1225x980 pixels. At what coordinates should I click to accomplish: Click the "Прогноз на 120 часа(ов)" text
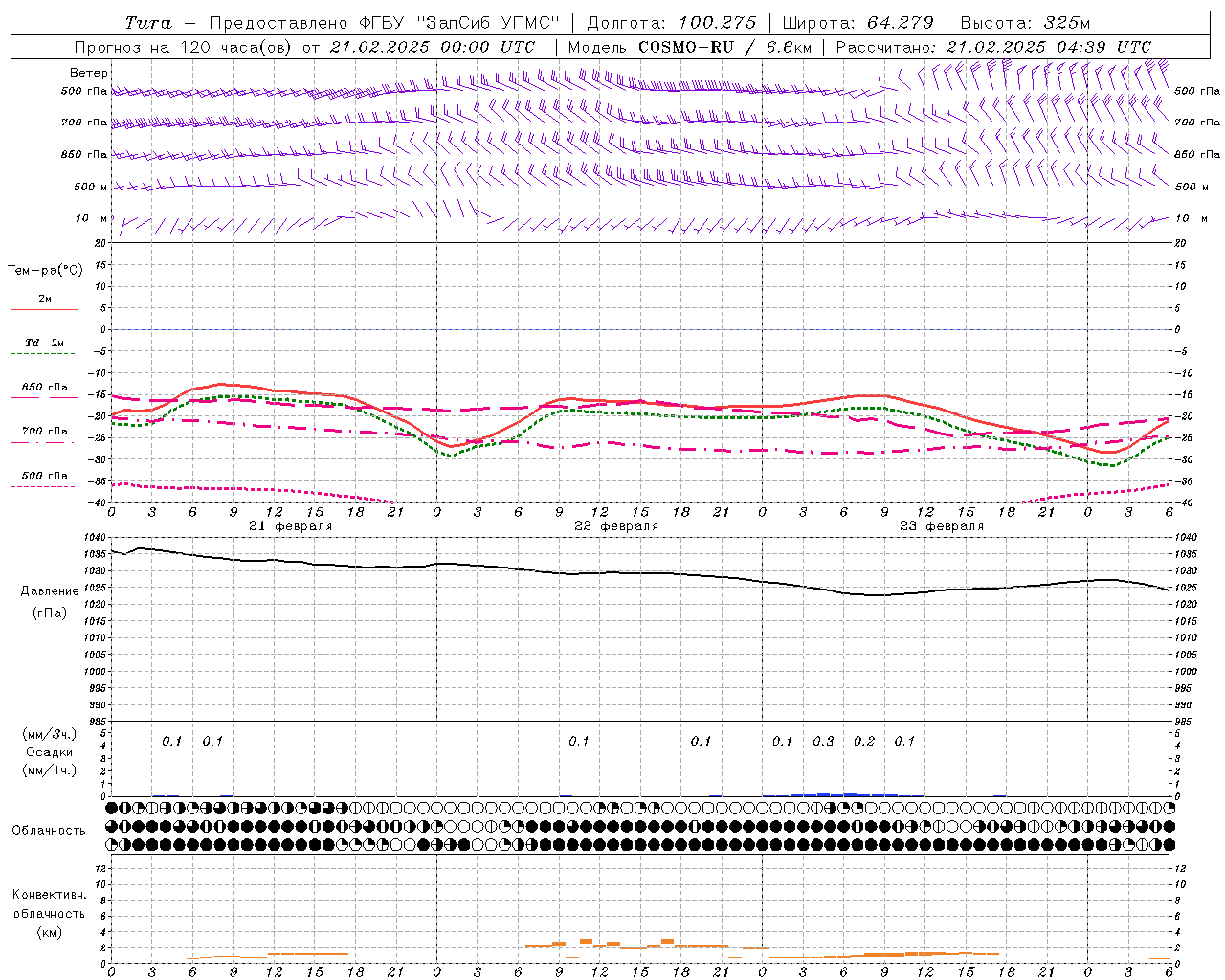pos(184,47)
